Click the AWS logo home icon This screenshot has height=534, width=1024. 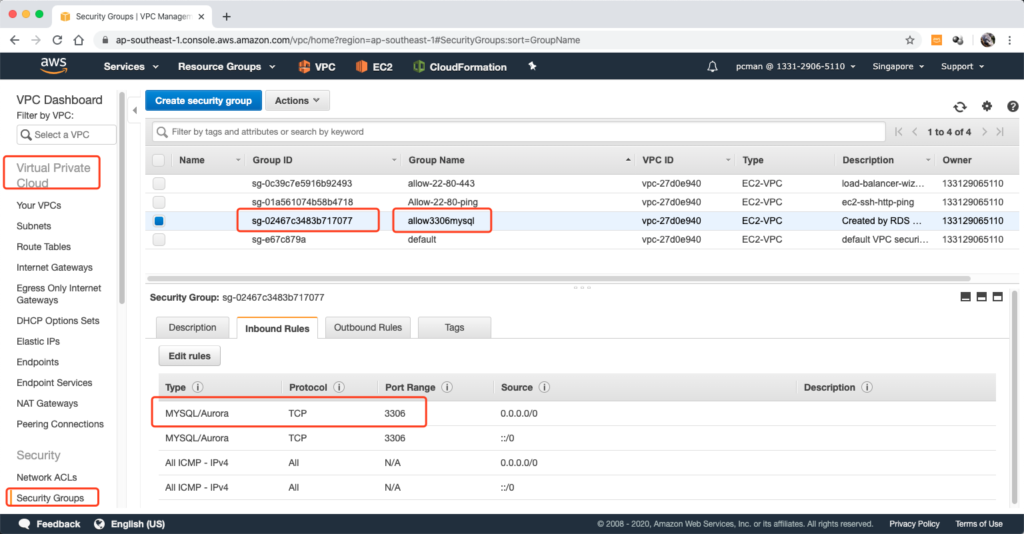click(53, 66)
